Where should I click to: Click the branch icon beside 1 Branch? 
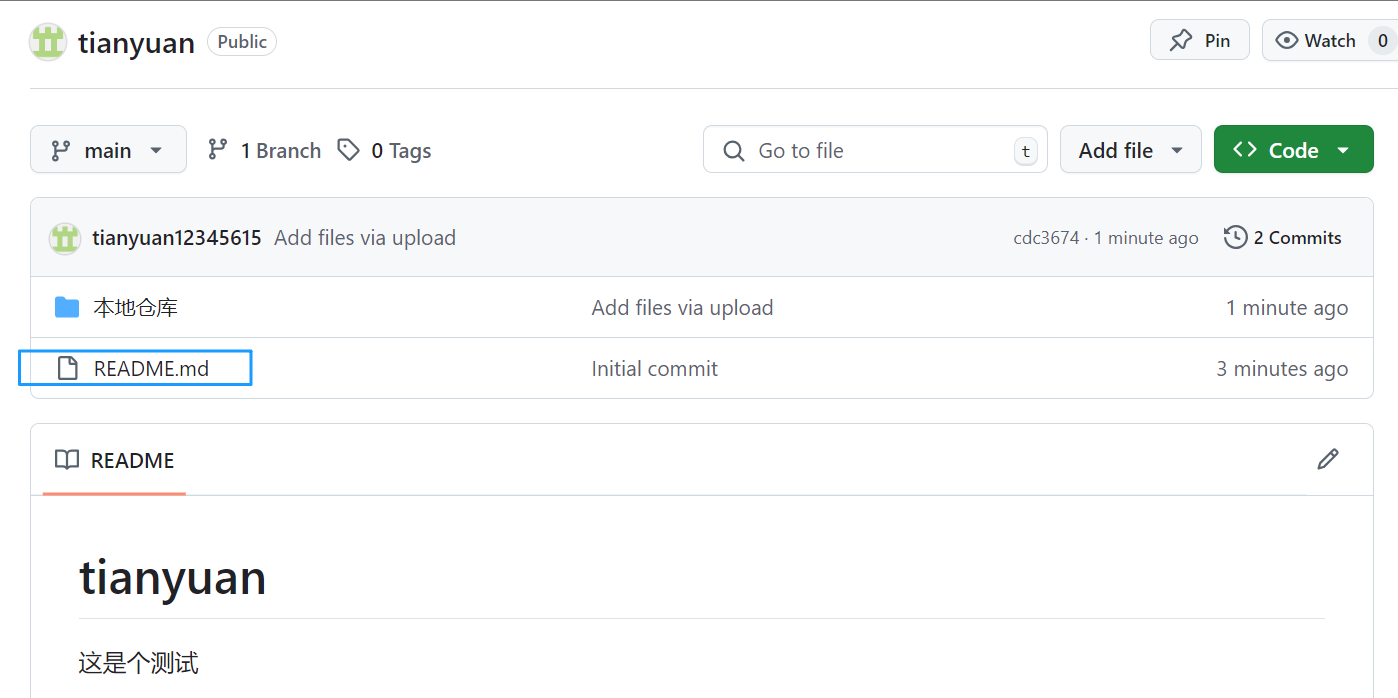point(217,150)
